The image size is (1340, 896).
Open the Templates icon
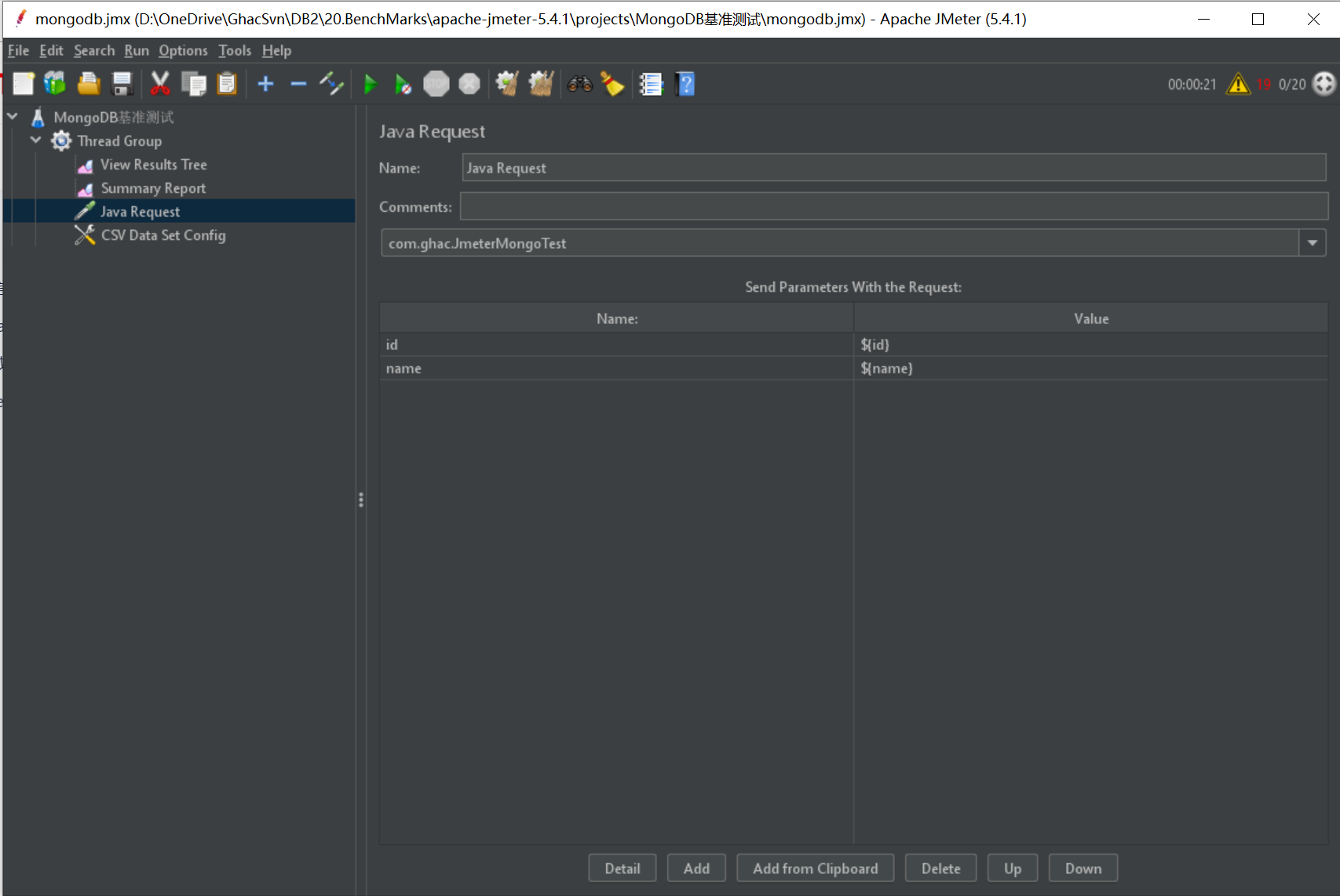[55, 83]
